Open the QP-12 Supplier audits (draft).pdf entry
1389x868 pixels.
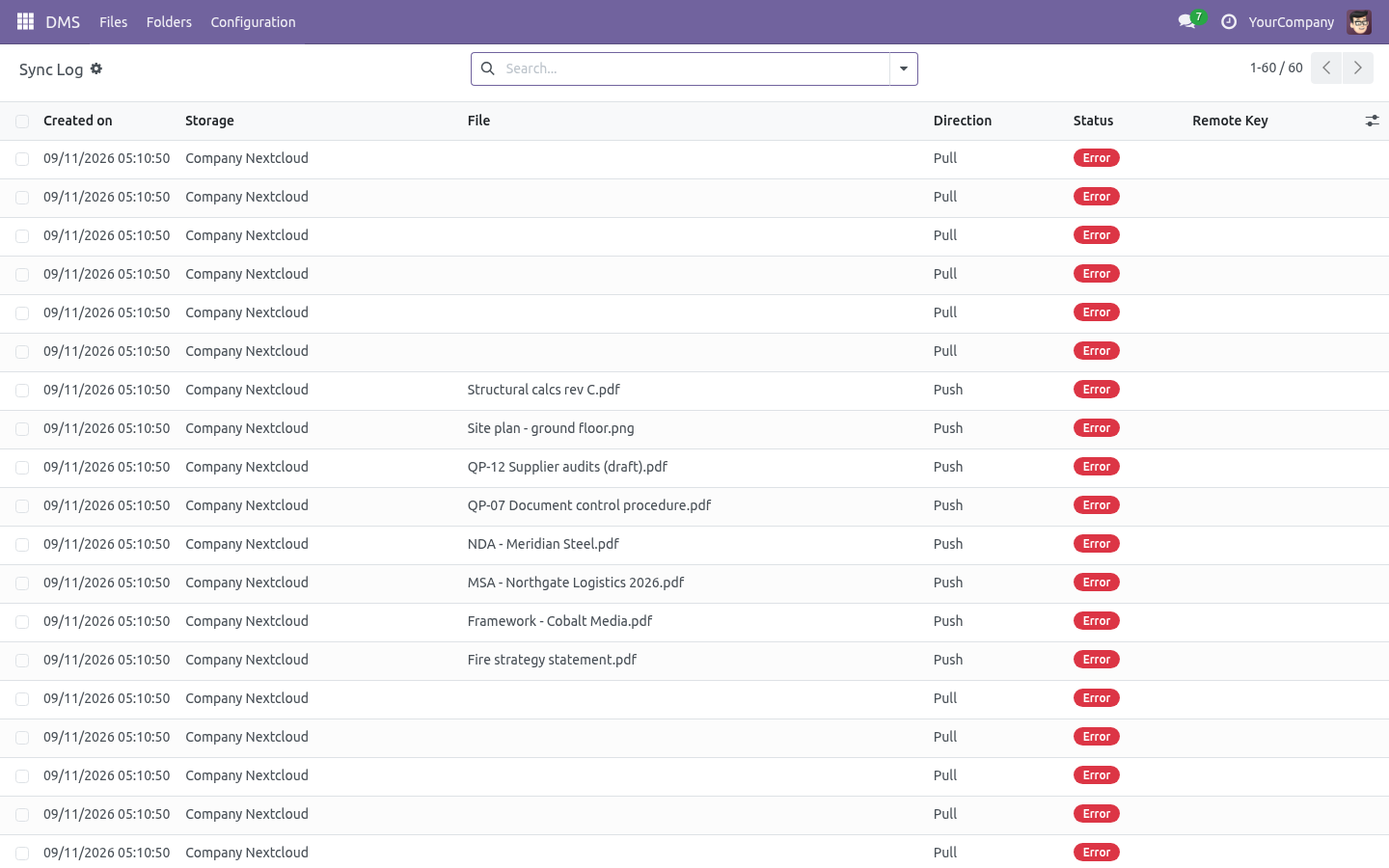(x=567, y=467)
